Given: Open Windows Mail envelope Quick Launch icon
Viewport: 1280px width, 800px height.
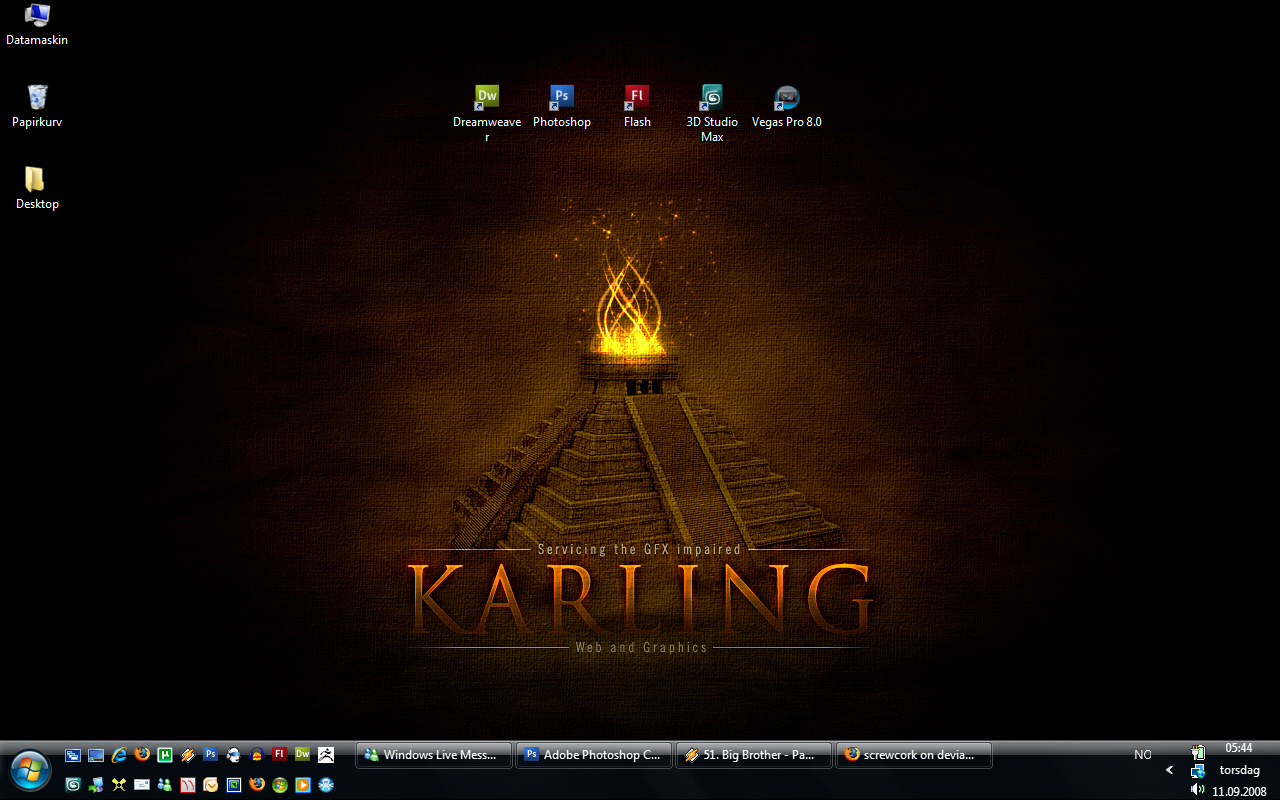Looking at the screenshot, I should (142, 785).
